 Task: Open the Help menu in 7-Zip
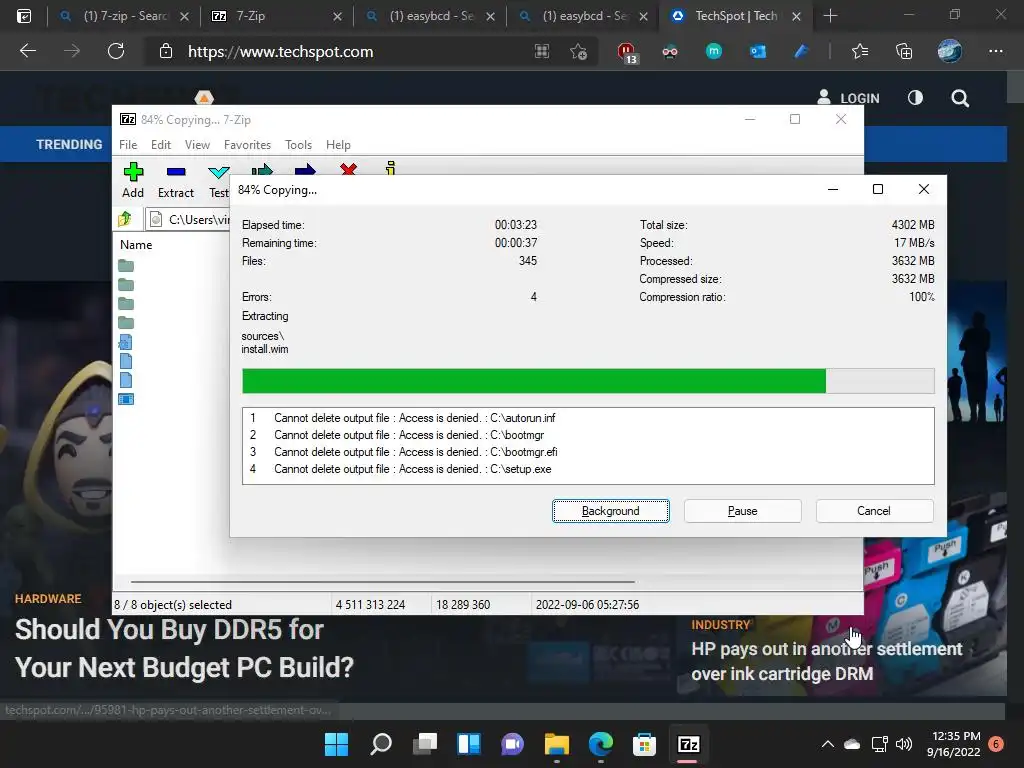pyautogui.click(x=338, y=144)
